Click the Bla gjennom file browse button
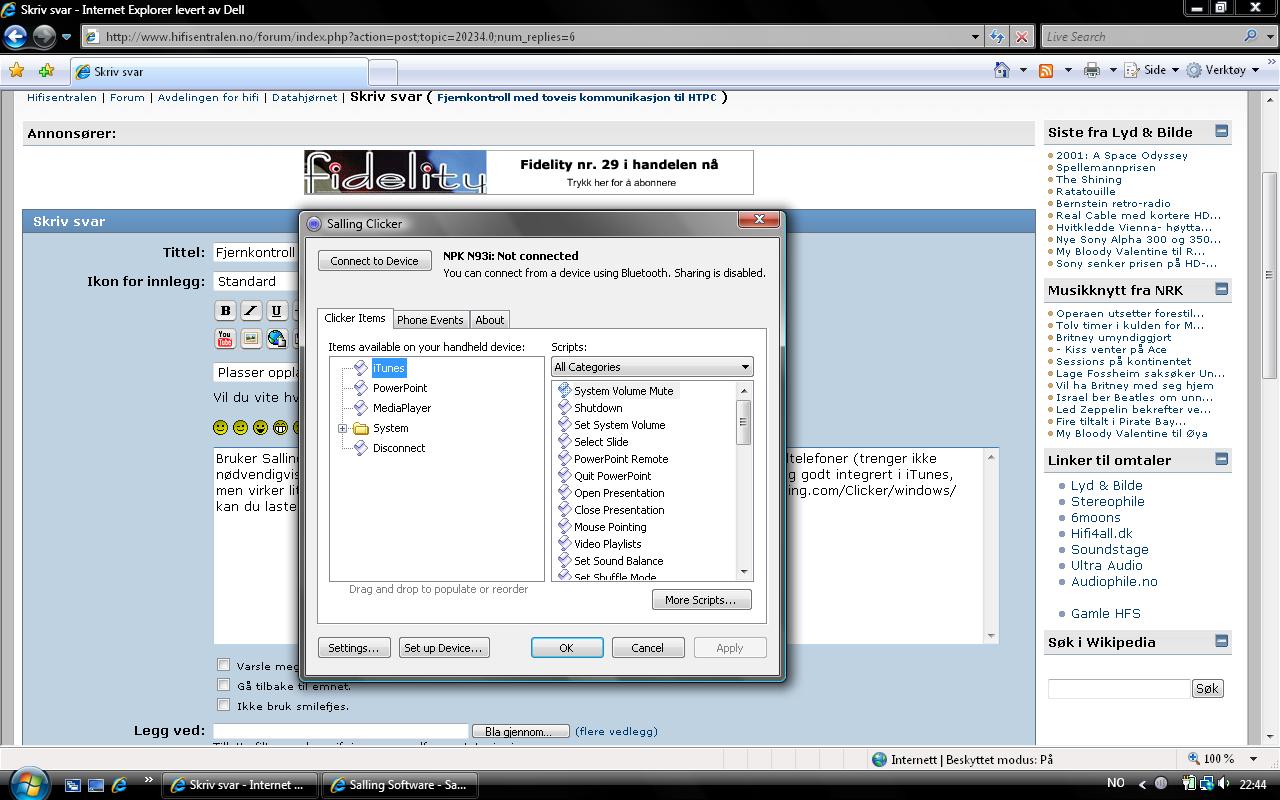 click(x=519, y=732)
